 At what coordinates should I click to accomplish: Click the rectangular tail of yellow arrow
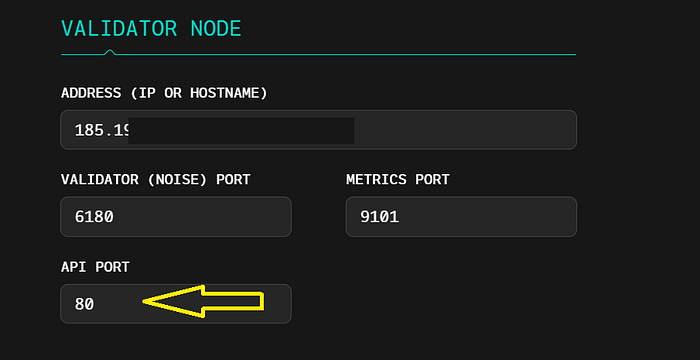pyautogui.click(x=232, y=301)
